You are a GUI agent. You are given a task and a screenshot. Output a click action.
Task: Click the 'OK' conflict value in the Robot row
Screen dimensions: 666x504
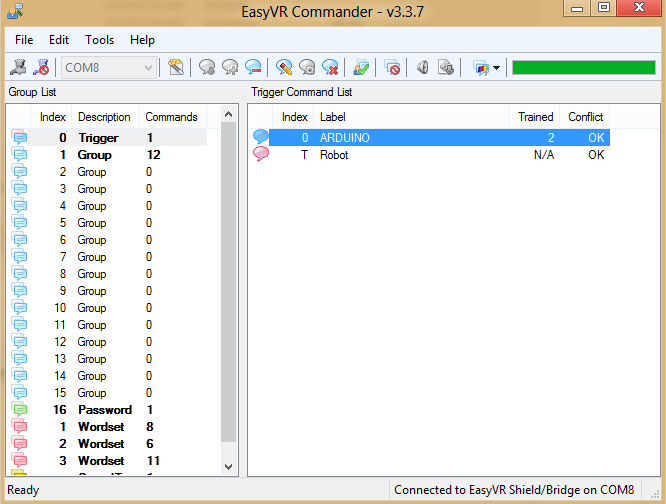596,155
